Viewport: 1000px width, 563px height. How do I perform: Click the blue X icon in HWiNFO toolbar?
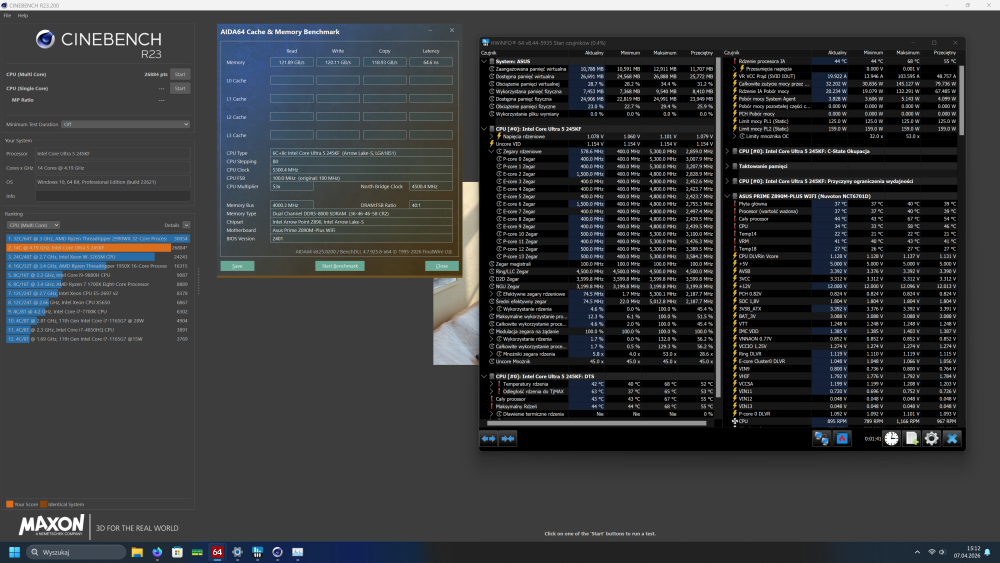coord(952,438)
